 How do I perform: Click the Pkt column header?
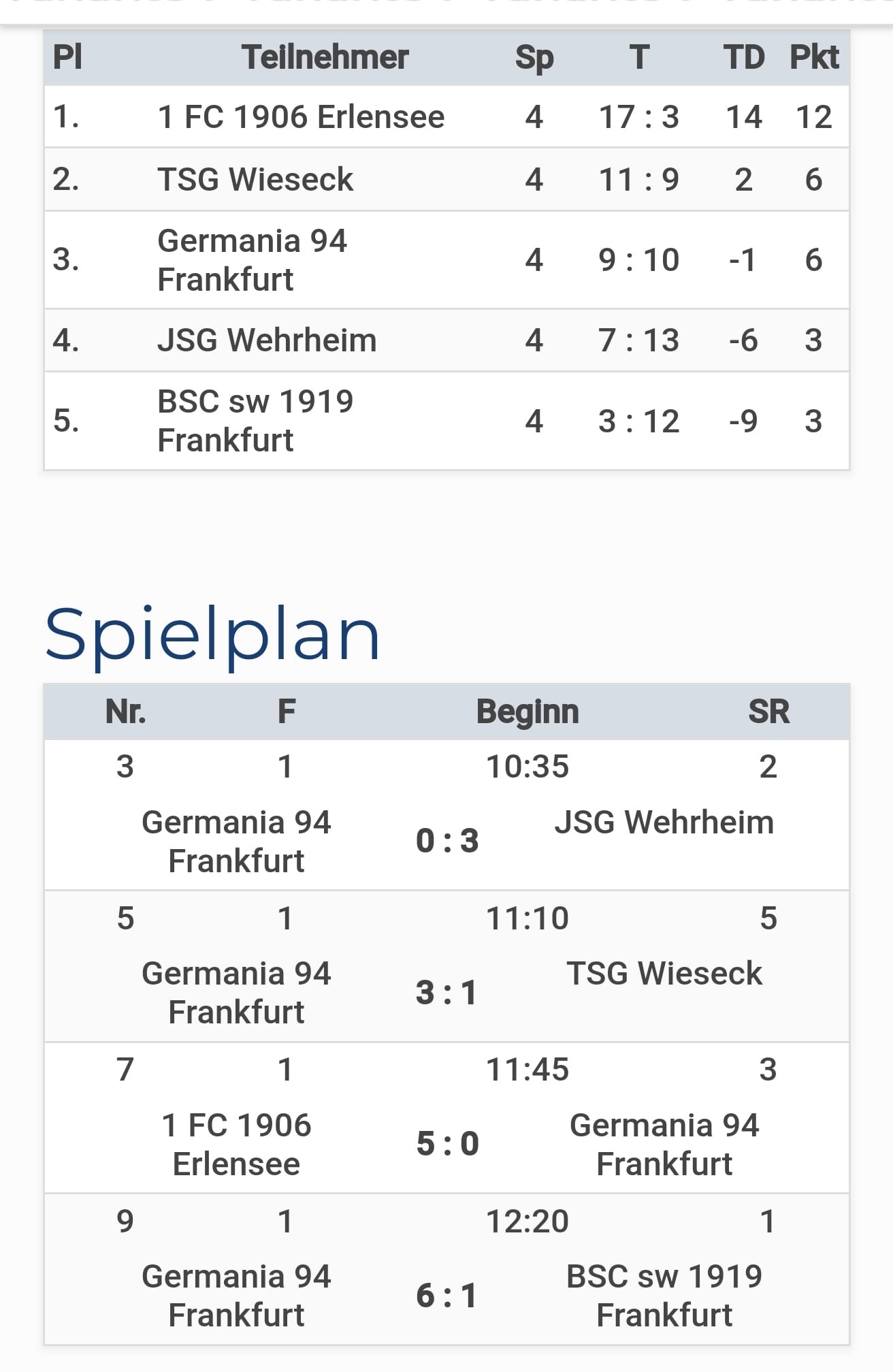[814, 57]
